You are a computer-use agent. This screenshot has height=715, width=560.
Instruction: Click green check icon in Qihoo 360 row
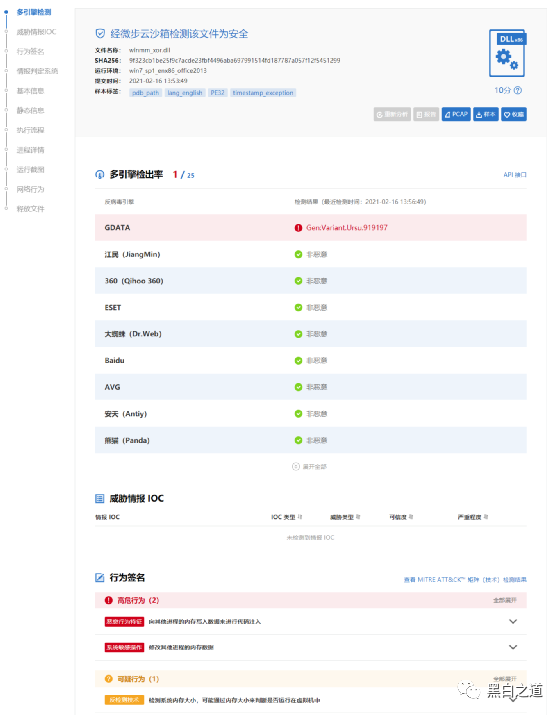coord(298,281)
